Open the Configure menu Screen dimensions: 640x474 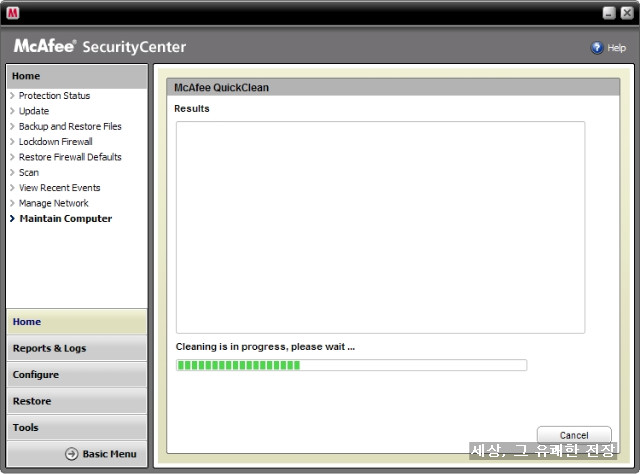click(x=77, y=374)
